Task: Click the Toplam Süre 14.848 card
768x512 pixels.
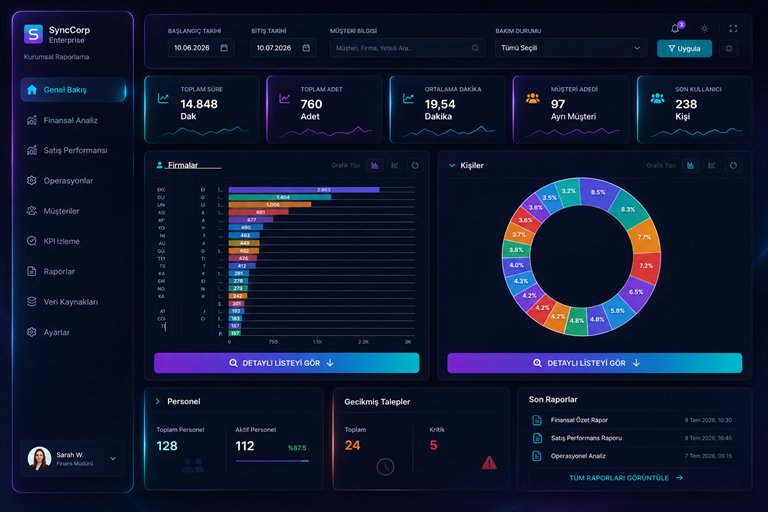Action: click(202, 109)
